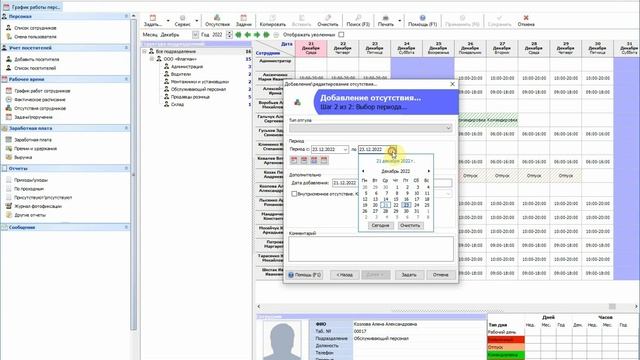The image size is (640, 360).
Task: Click the Помощь (F1) dialog button
Action: click(x=305, y=275)
